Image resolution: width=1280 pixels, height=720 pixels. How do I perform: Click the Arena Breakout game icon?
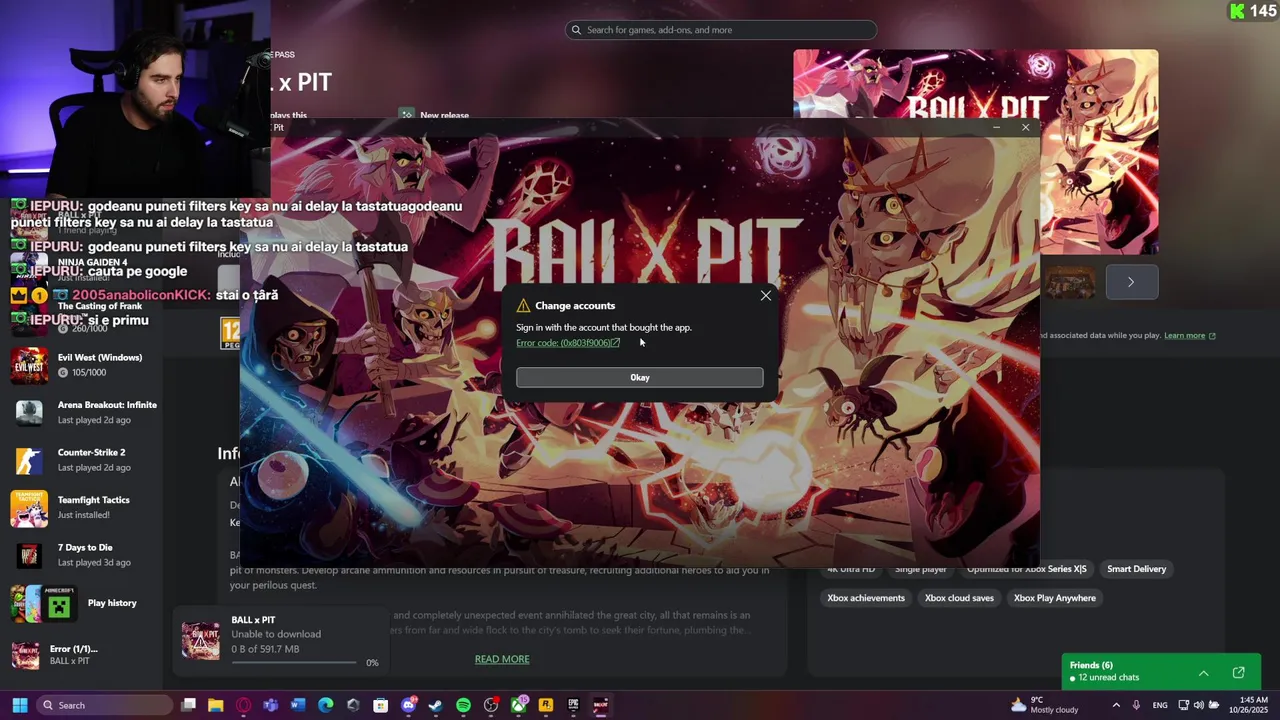[x=29, y=412]
